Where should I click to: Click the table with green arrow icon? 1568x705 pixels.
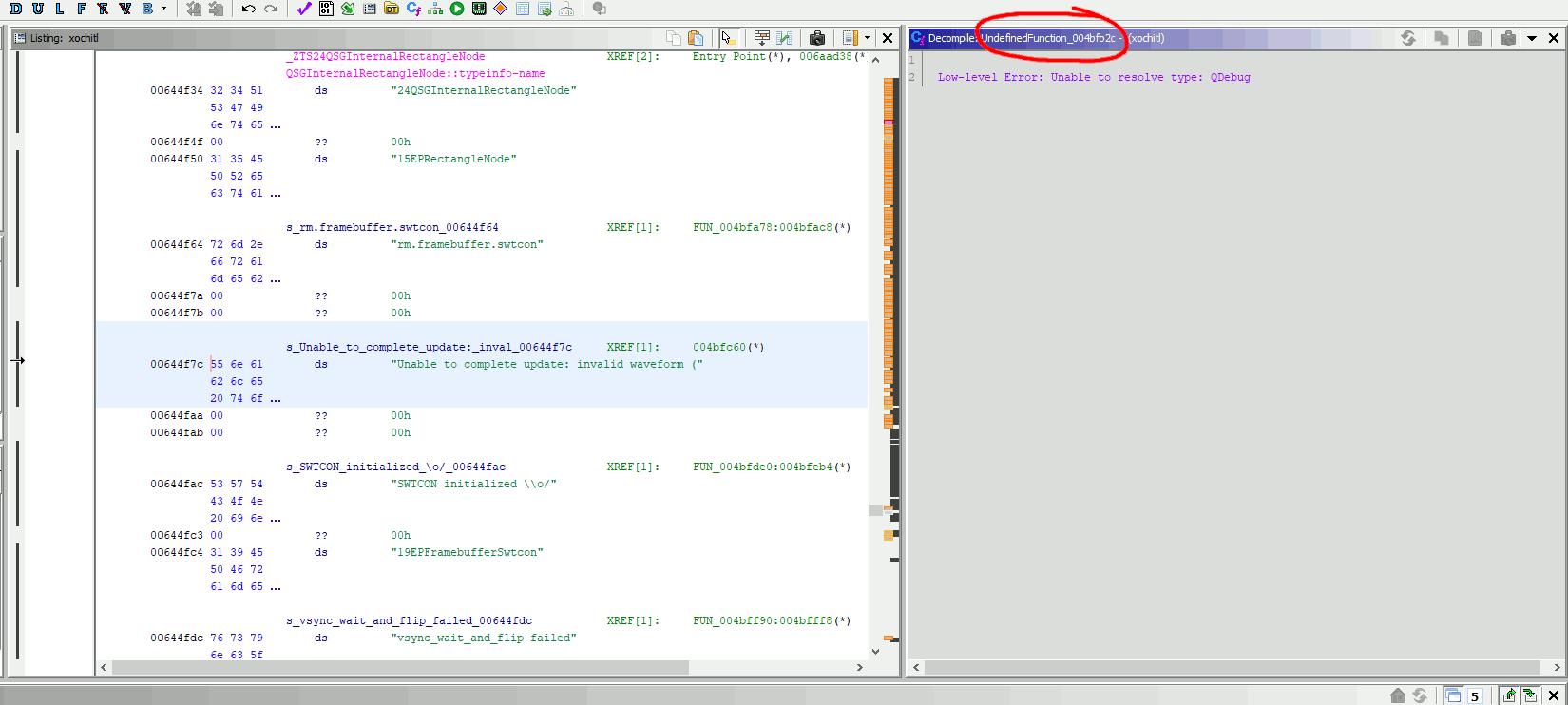point(545,9)
